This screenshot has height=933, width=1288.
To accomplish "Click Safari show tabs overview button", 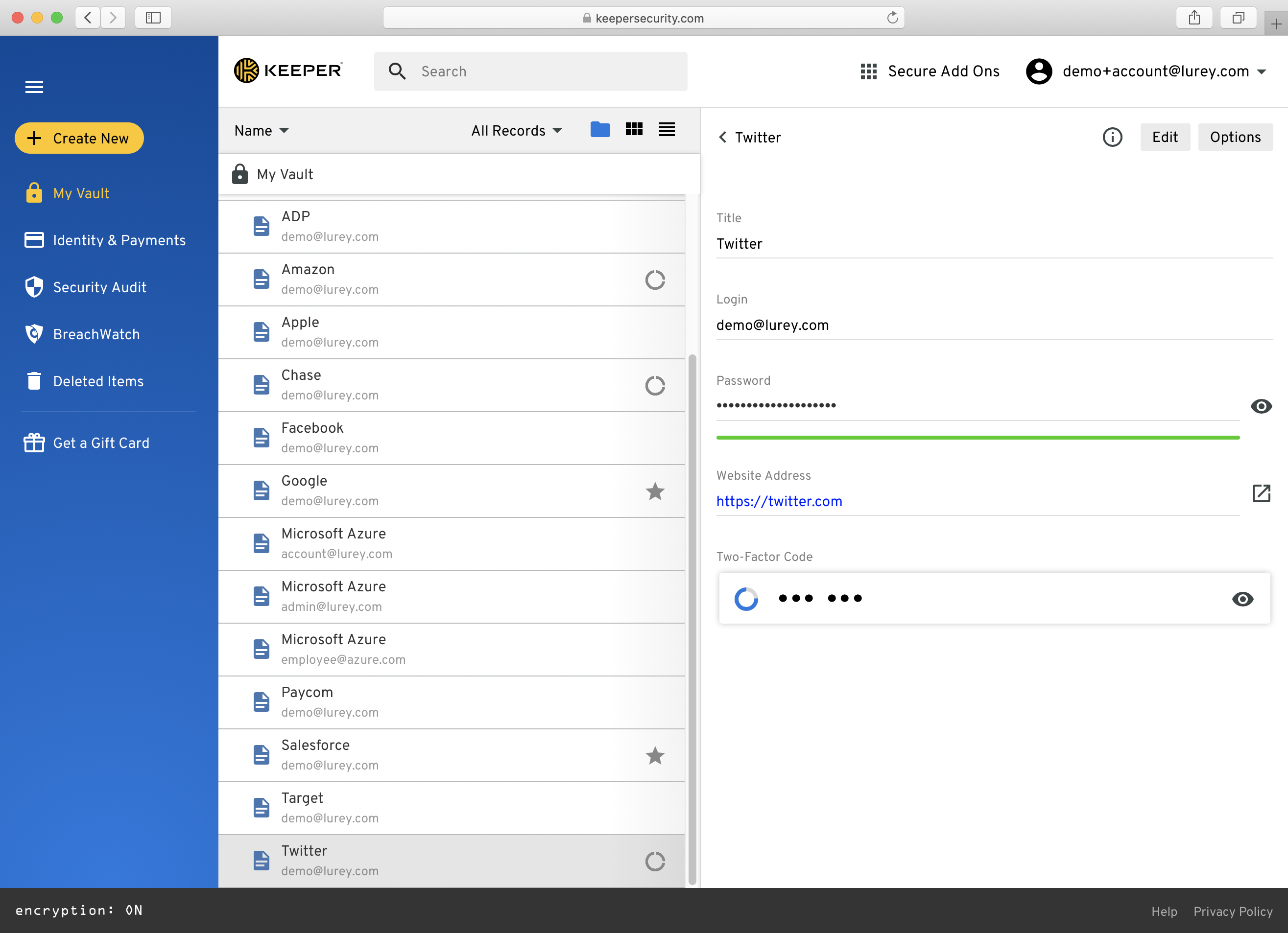I will point(1238,18).
